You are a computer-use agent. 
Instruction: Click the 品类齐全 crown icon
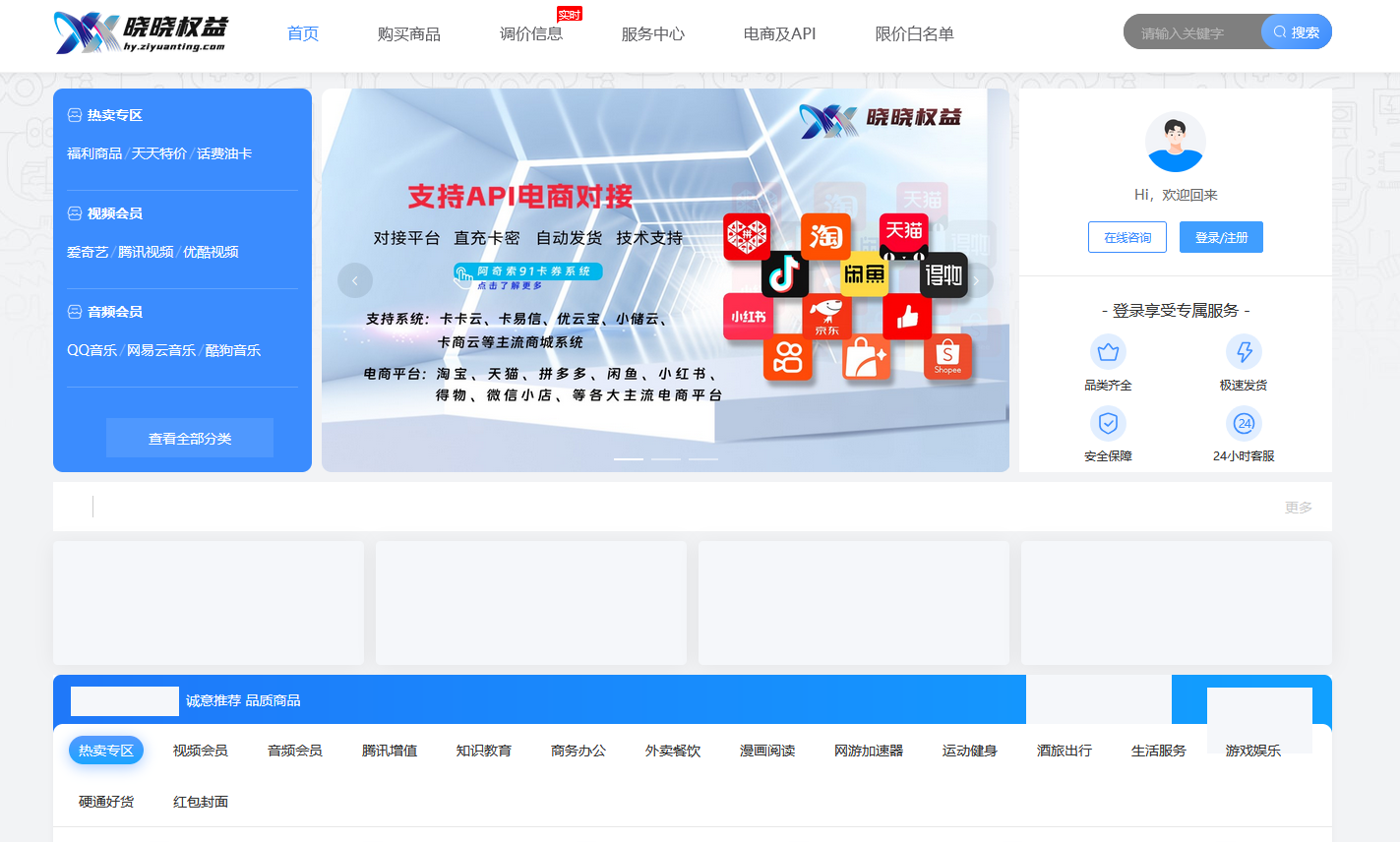tap(1108, 351)
